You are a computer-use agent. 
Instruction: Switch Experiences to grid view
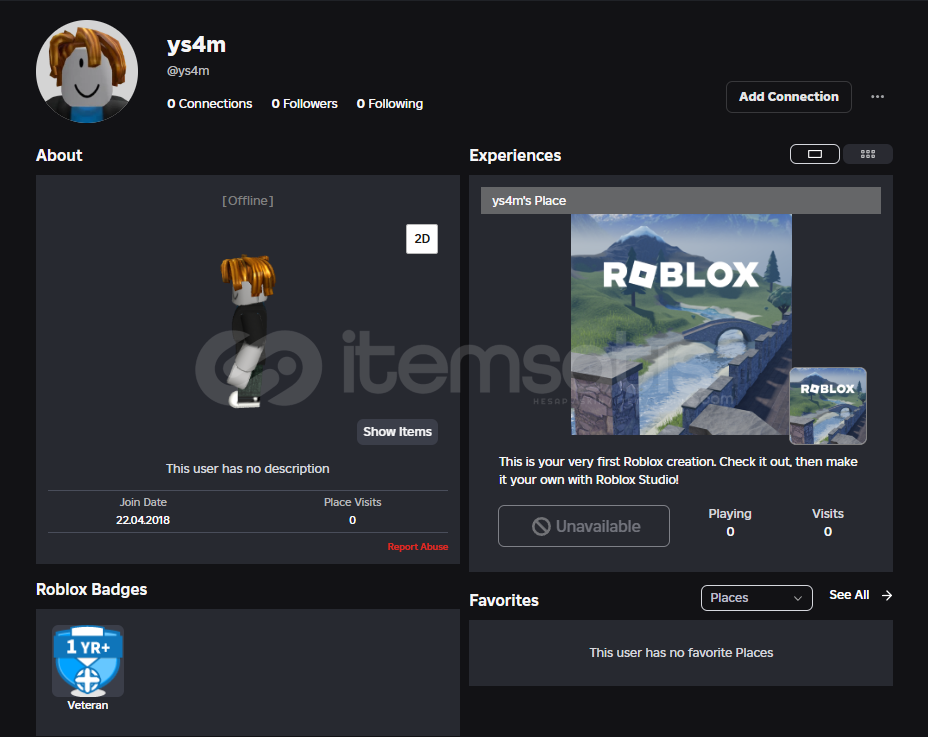(868, 154)
